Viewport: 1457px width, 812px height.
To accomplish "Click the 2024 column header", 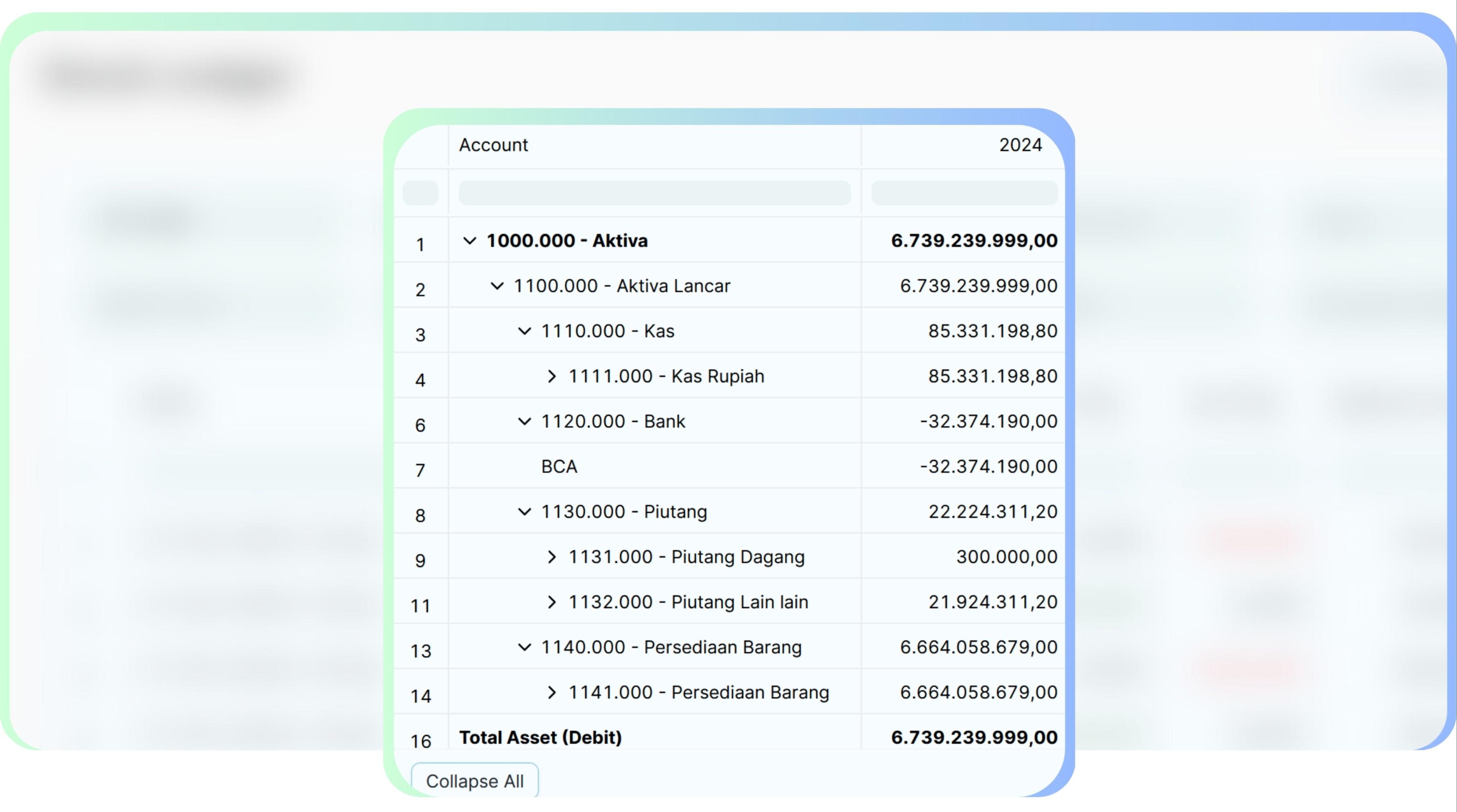I will click(x=1020, y=145).
